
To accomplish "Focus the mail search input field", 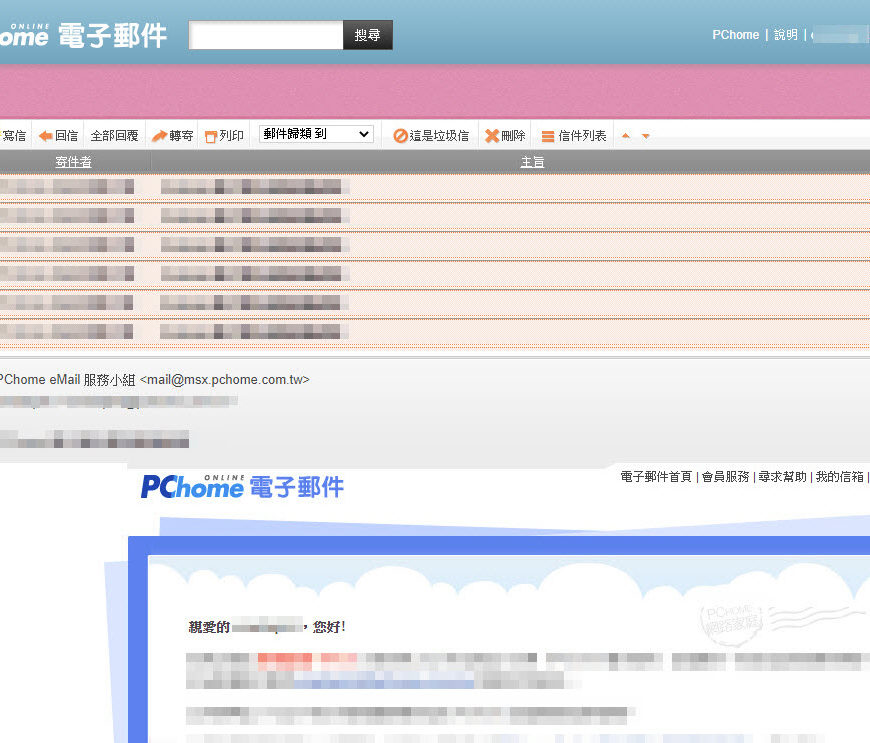I will pyautogui.click(x=266, y=35).
